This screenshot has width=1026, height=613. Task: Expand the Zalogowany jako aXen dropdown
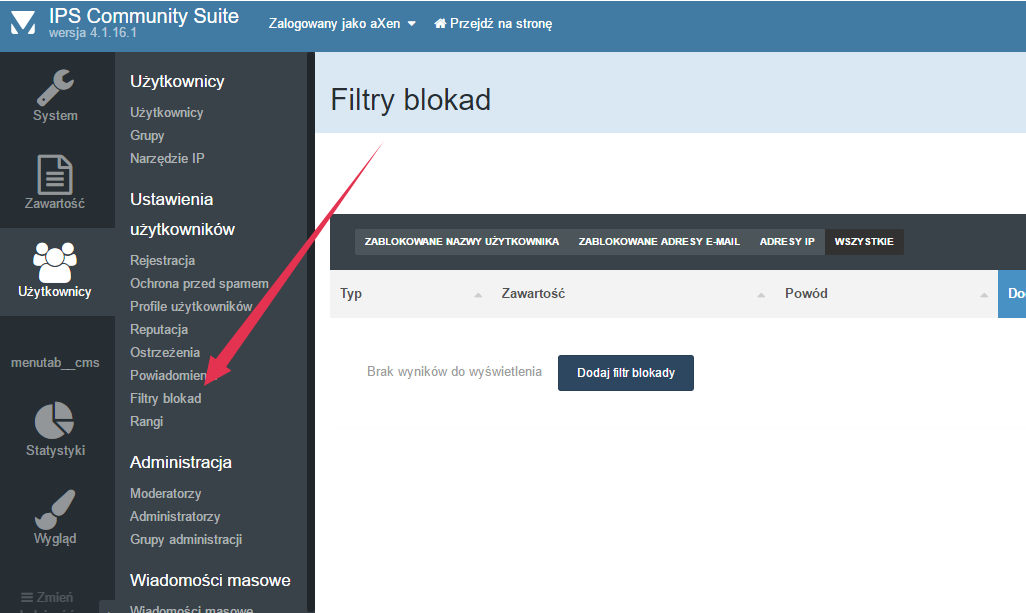pos(342,24)
